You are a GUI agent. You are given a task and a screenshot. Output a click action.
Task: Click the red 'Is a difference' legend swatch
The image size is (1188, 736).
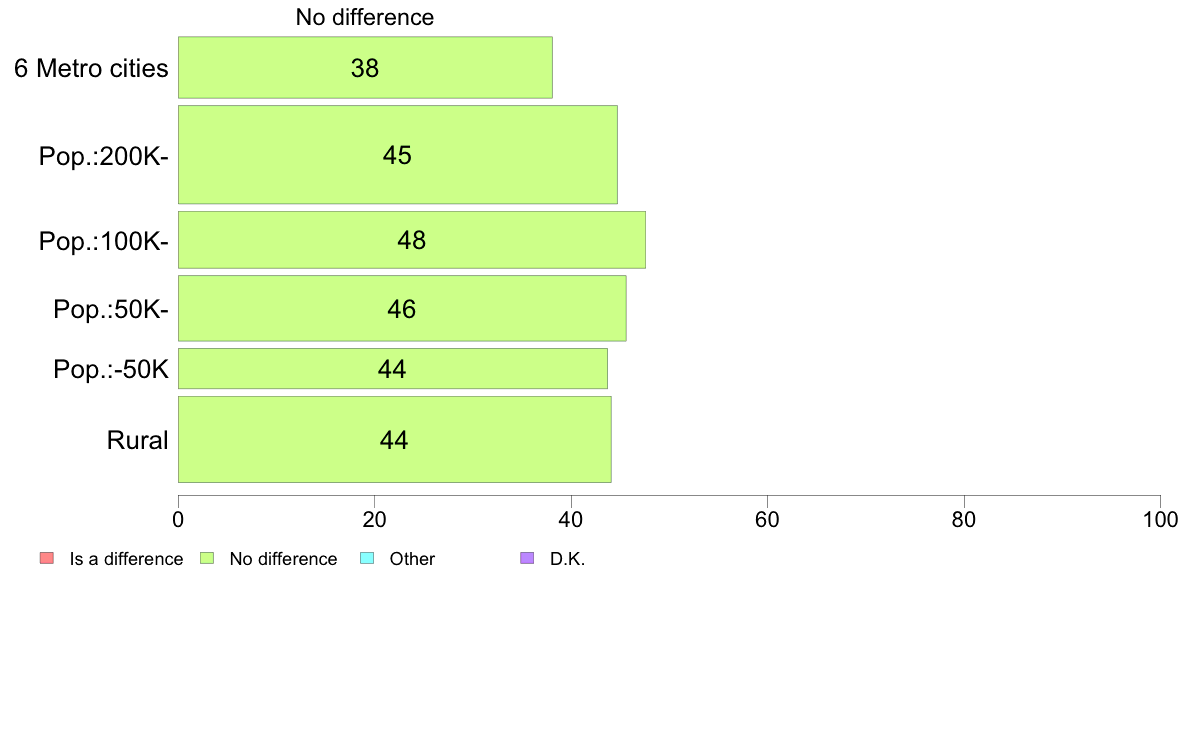[47, 559]
